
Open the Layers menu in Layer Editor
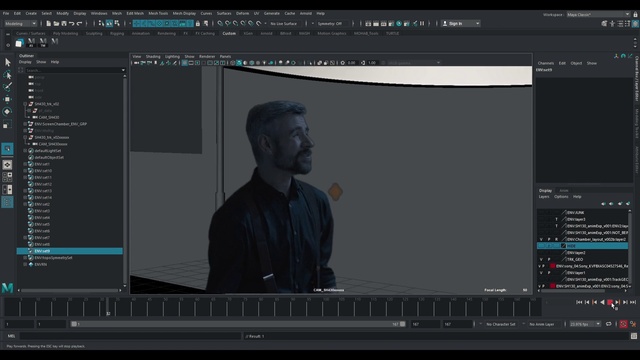544,197
